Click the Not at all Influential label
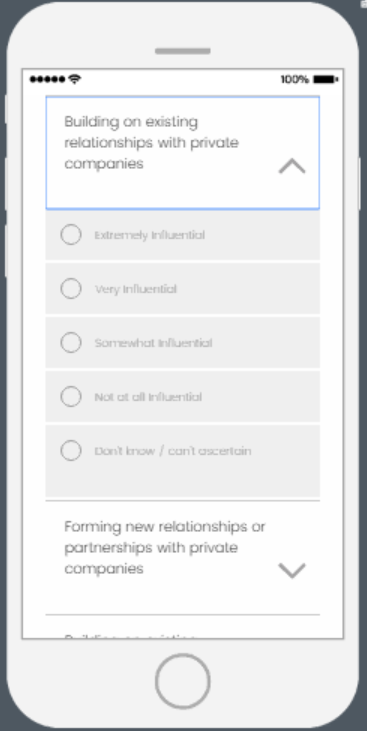Screen dimensions: 367x731 point(148,397)
